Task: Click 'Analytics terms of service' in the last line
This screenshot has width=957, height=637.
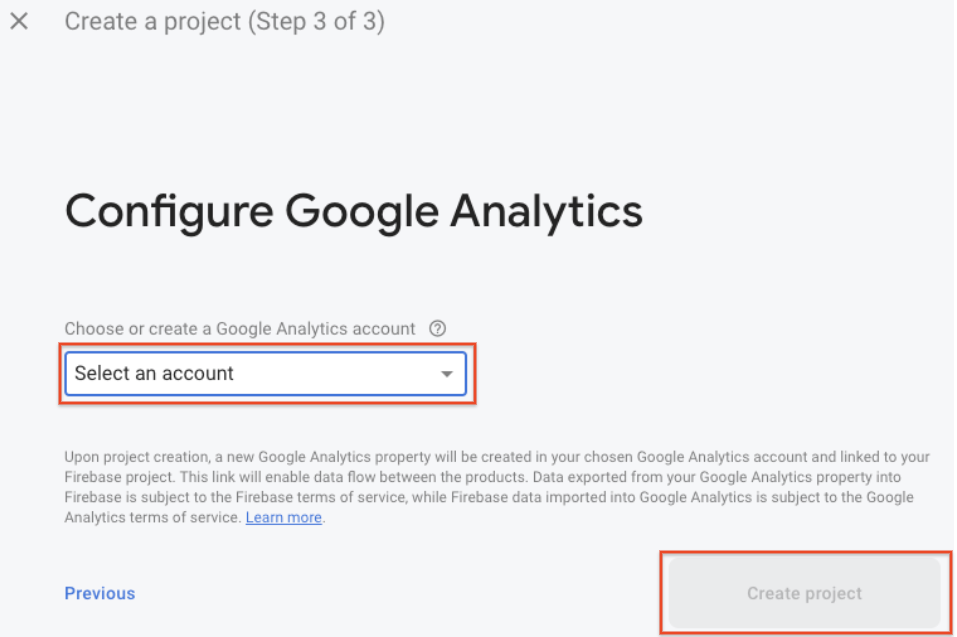Action: tap(152, 518)
